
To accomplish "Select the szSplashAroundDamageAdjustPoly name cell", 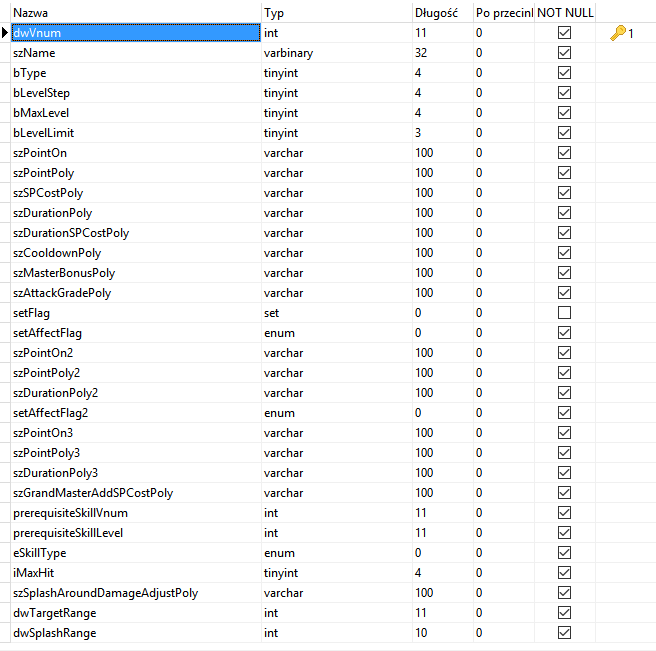I will 136,593.
